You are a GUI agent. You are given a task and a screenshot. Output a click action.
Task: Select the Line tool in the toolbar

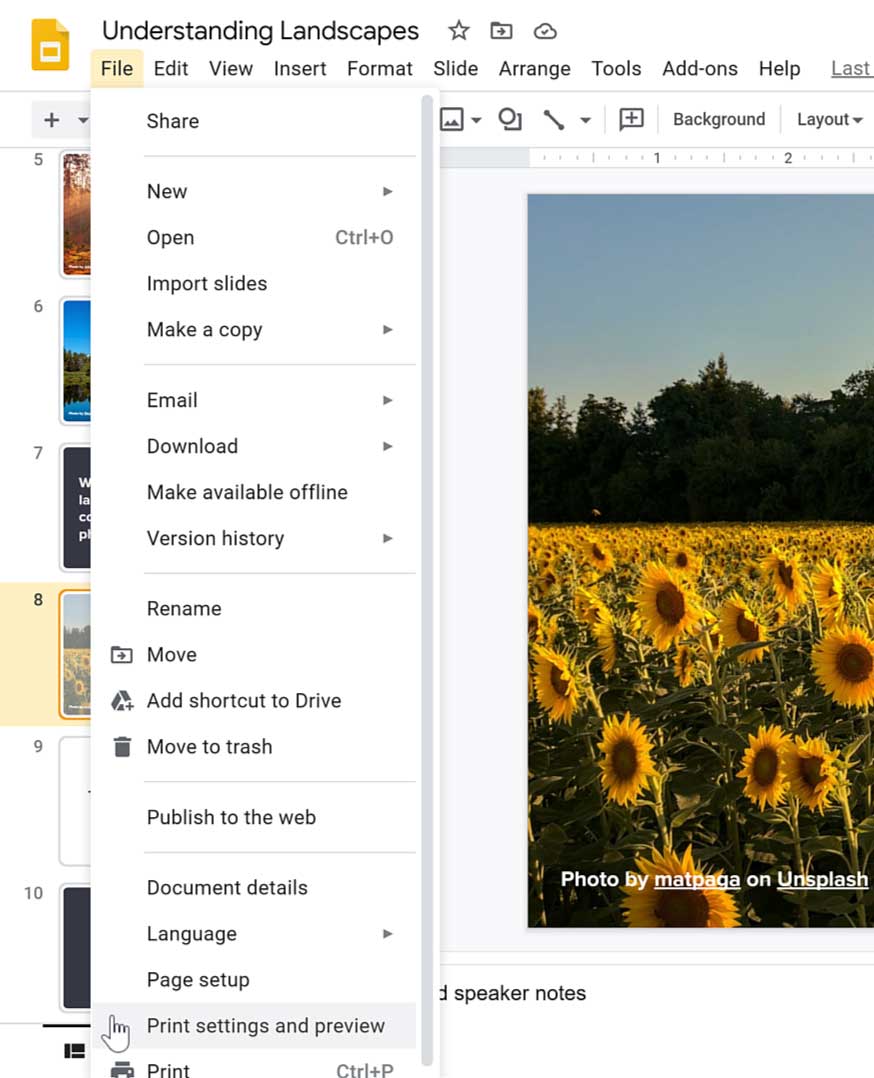click(x=554, y=119)
